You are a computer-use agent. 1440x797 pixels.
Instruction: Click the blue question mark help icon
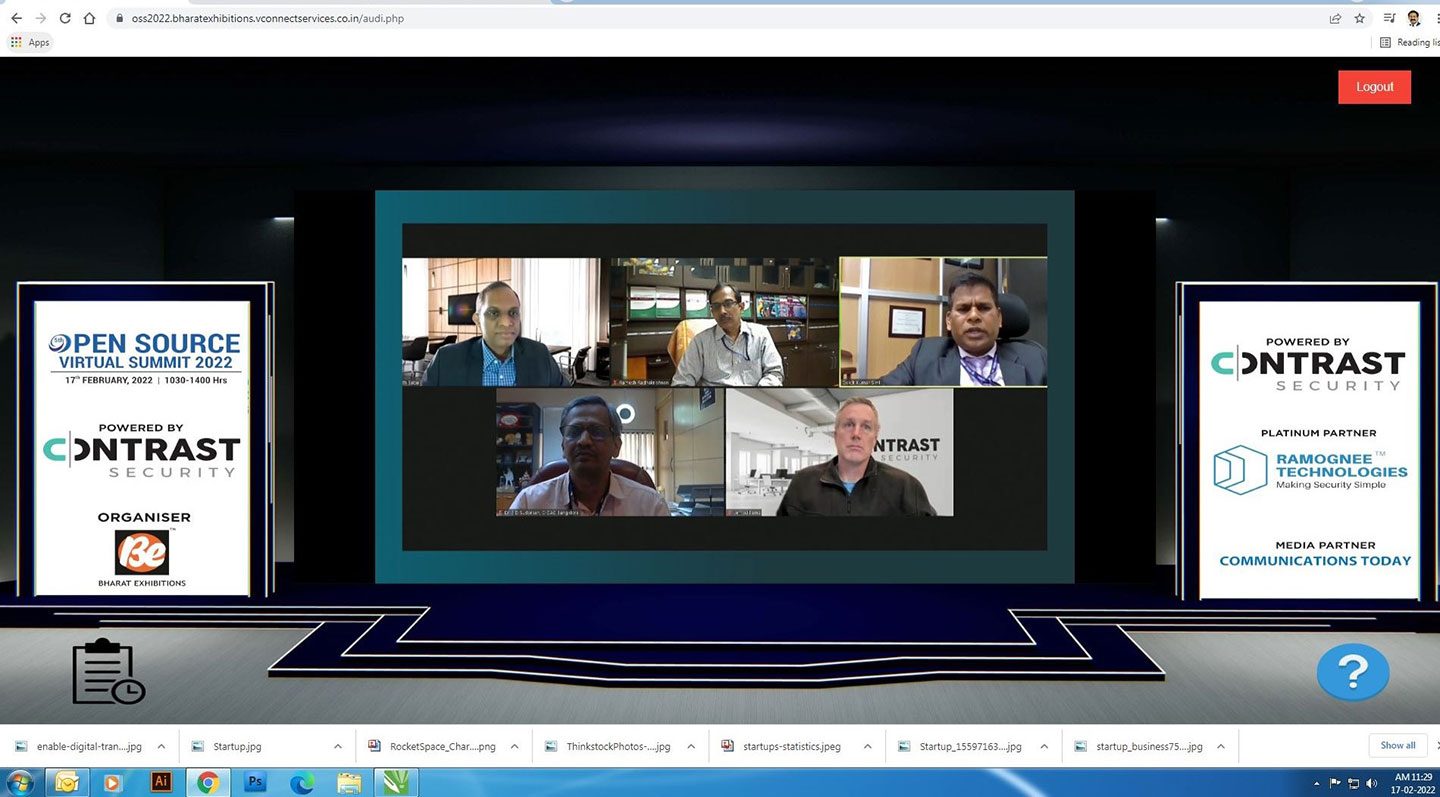1353,672
